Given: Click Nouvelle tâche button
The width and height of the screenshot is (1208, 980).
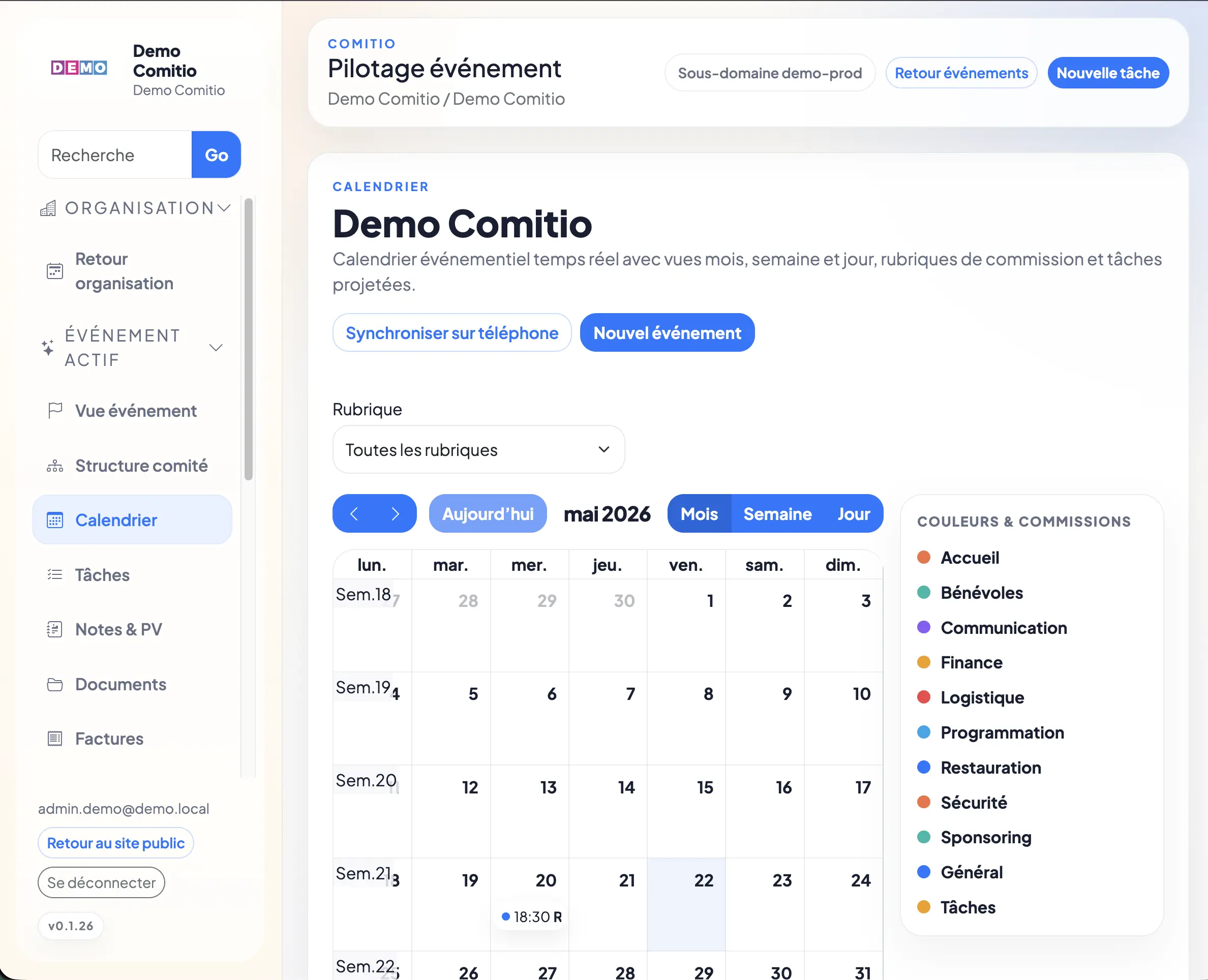Looking at the screenshot, I should 1107,73.
